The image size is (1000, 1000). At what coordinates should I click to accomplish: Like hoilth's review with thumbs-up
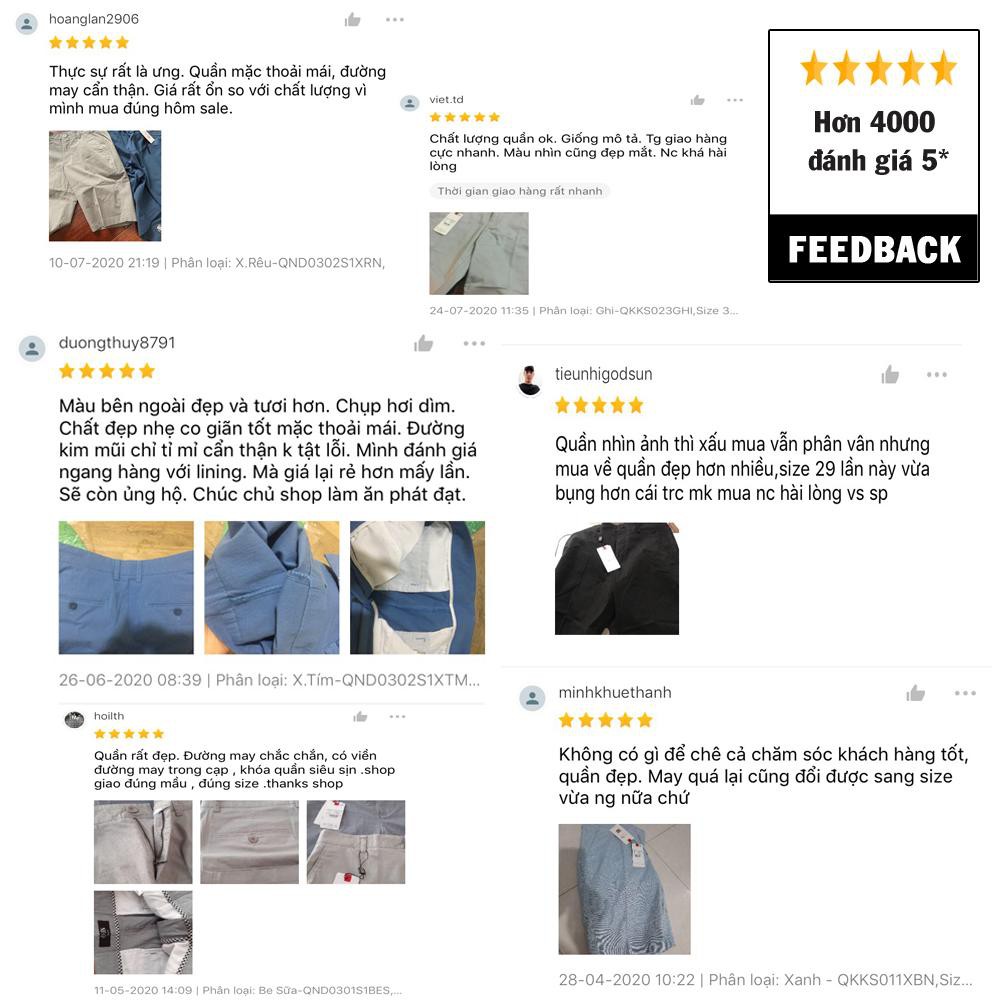[360, 717]
